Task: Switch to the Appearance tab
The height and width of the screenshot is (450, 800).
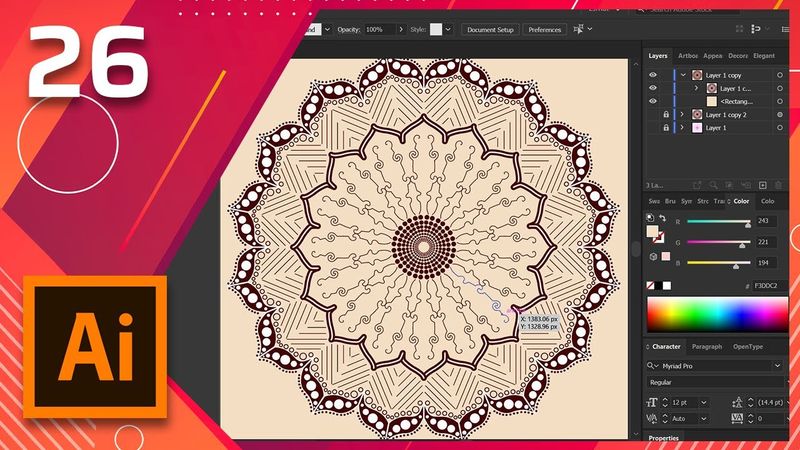Action: [x=712, y=56]
